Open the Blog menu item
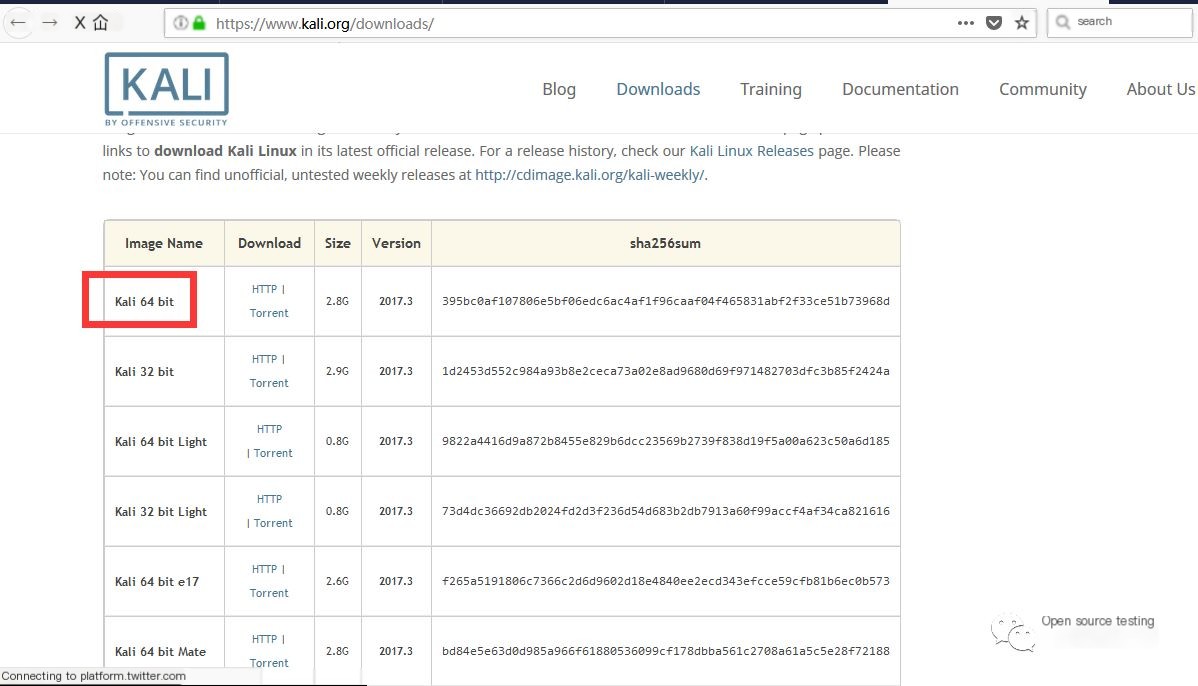Screen dimensions: 1198x686 559,89
